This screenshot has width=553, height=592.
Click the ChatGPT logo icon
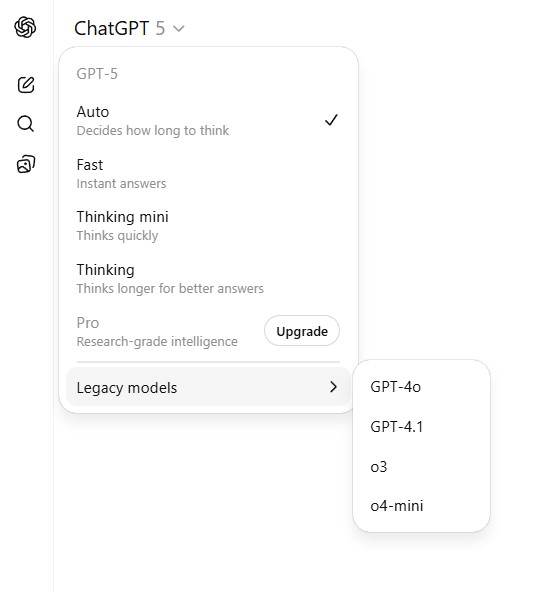[25, 27]
